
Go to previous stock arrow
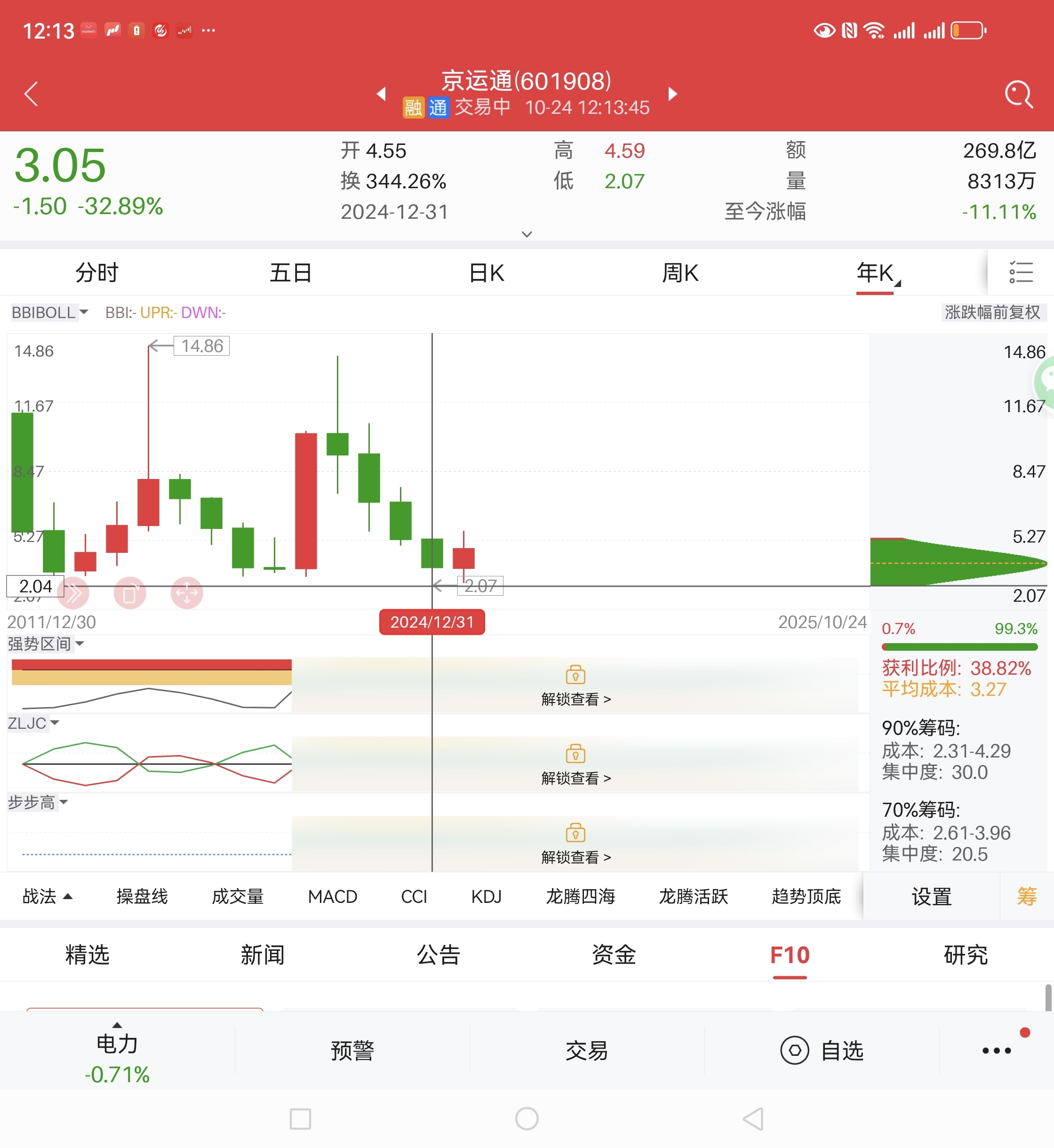382,94
